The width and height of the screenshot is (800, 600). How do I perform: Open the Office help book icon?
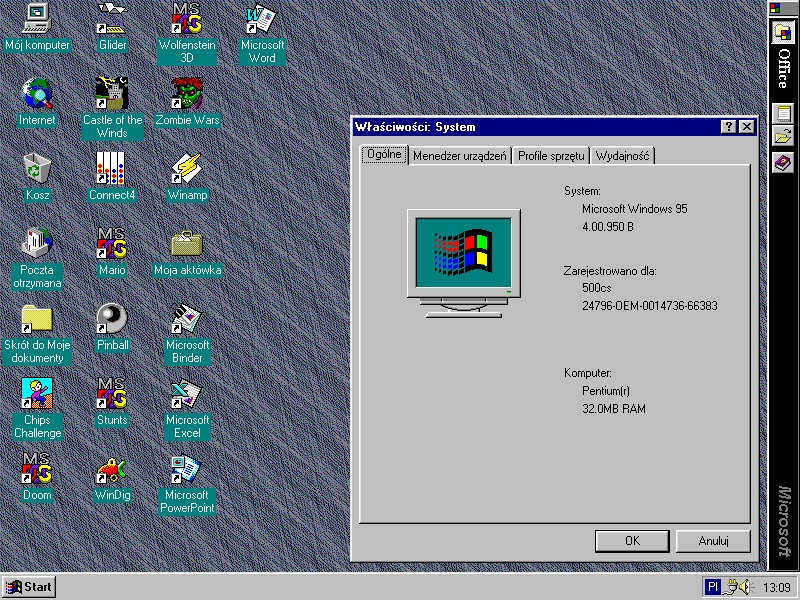point(782,162)
